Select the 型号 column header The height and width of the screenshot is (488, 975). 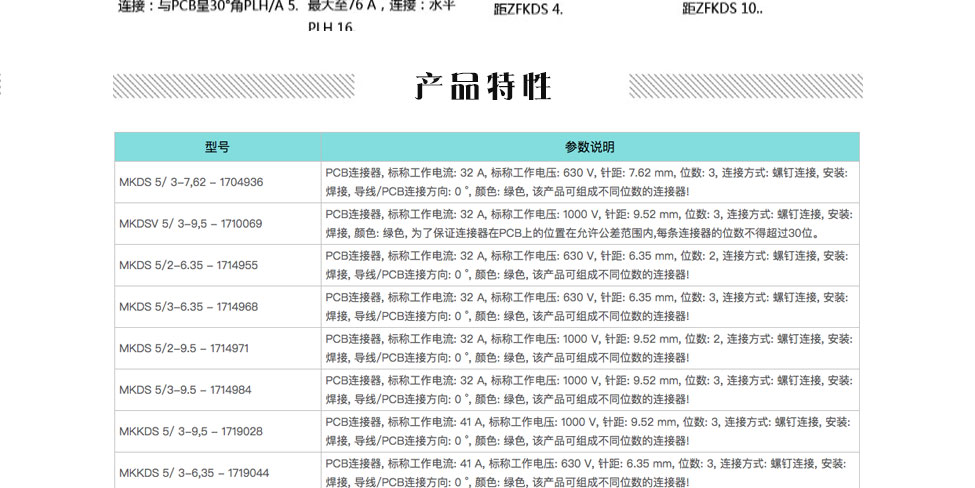tap(217, 147)
